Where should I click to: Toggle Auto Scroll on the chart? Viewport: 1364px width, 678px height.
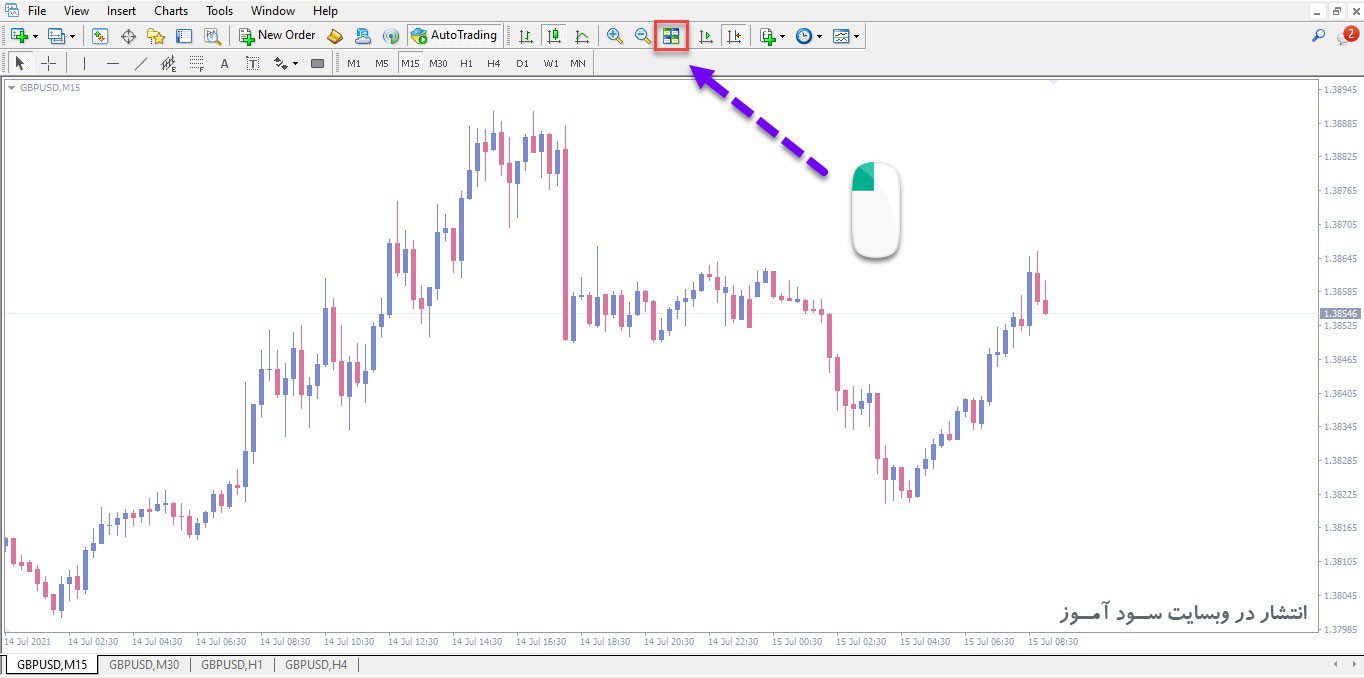pos(705,35)
